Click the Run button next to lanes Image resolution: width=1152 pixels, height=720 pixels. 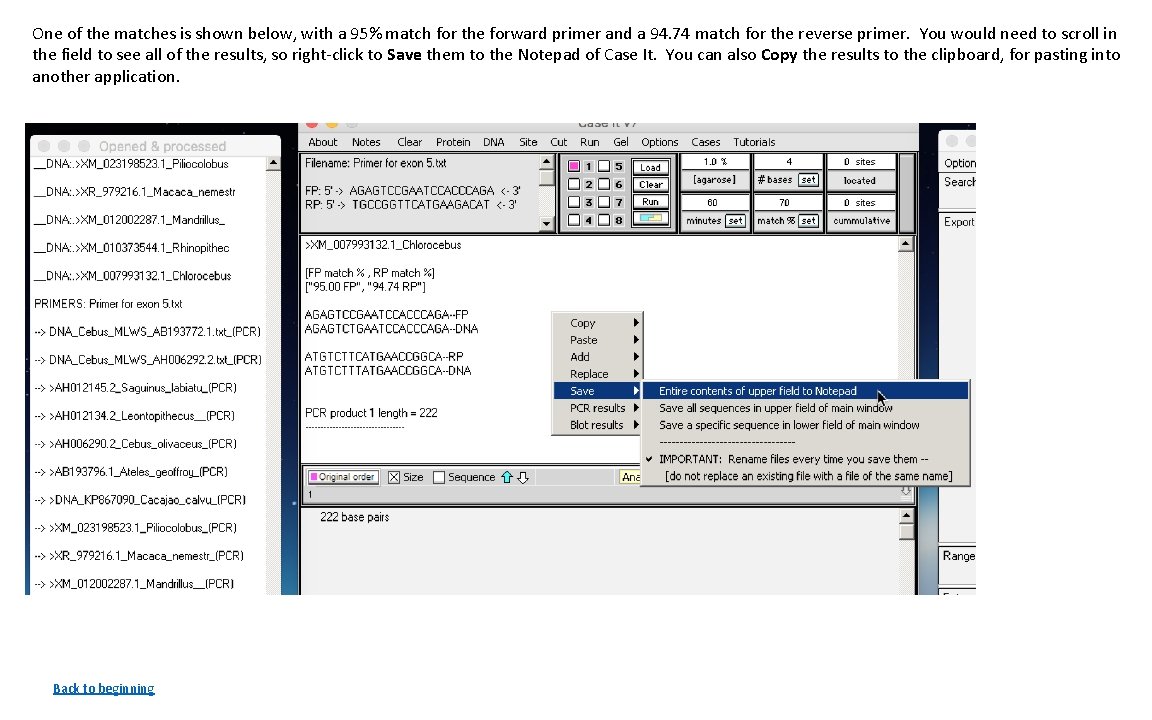click(x=650, y=201)
